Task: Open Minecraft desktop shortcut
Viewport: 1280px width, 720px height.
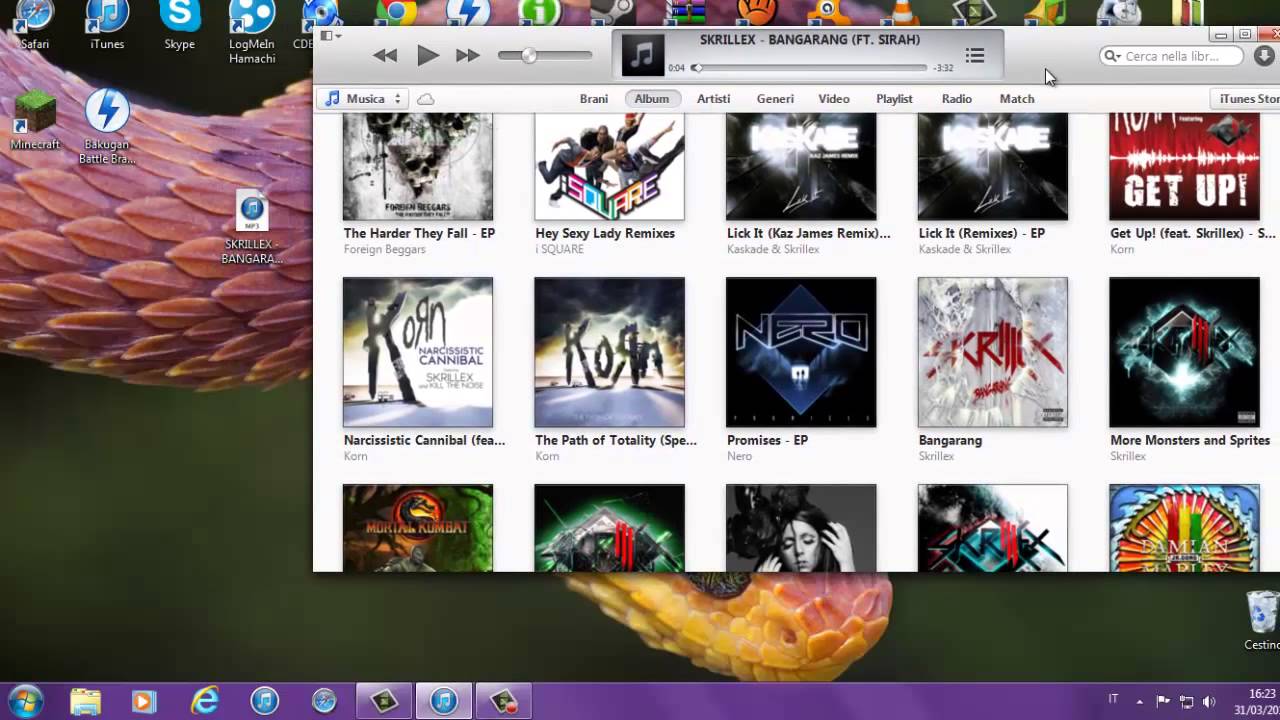Action: [35, 120]
